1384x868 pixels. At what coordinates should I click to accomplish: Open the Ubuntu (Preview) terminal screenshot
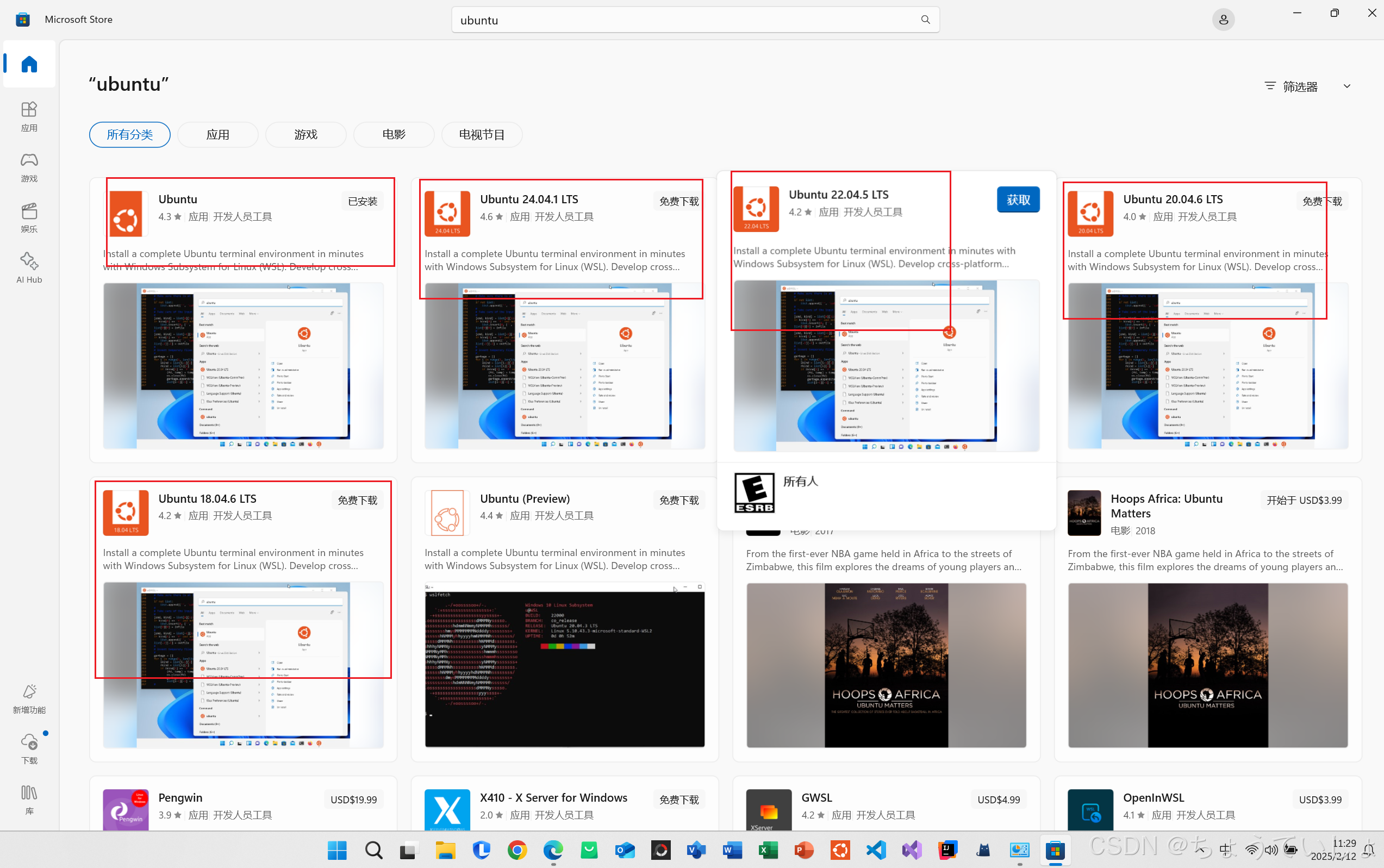565,665
